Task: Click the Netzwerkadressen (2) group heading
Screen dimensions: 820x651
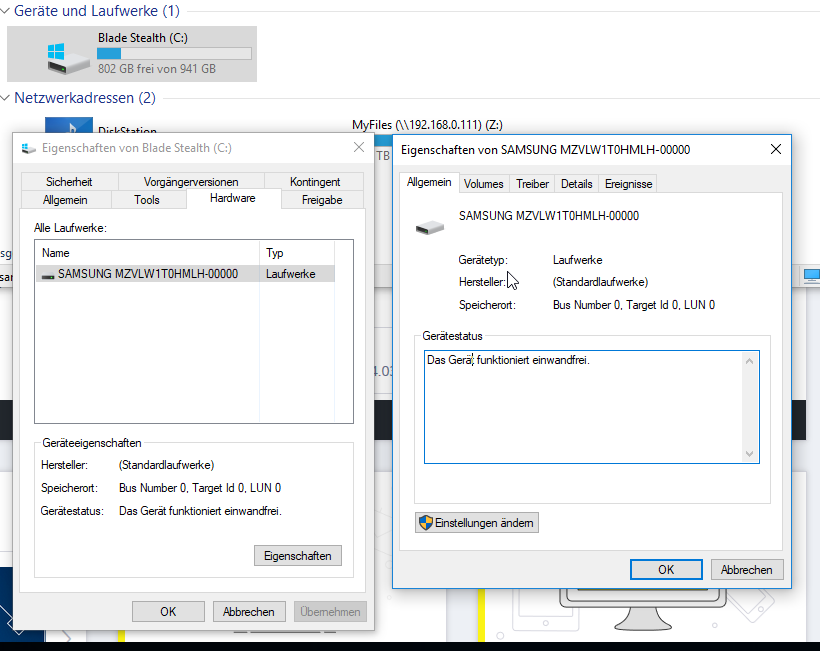Action: click(85, 98)
